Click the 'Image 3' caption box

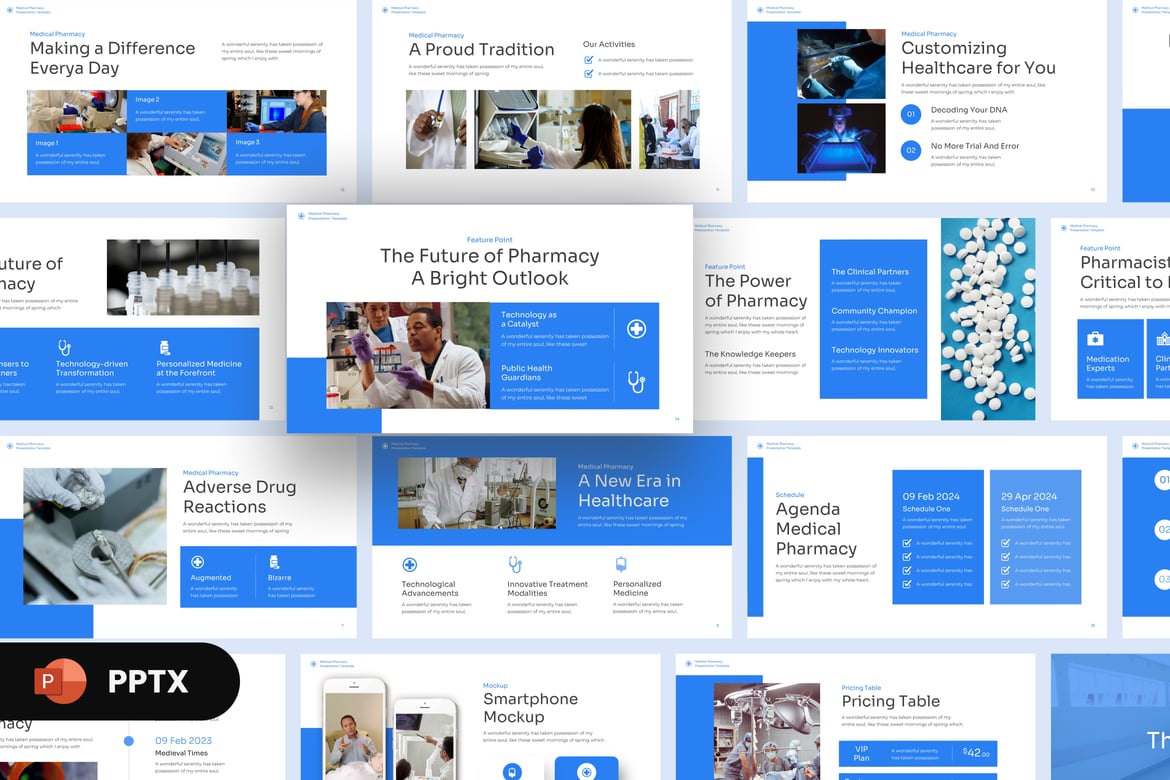(x=276, y=154)
